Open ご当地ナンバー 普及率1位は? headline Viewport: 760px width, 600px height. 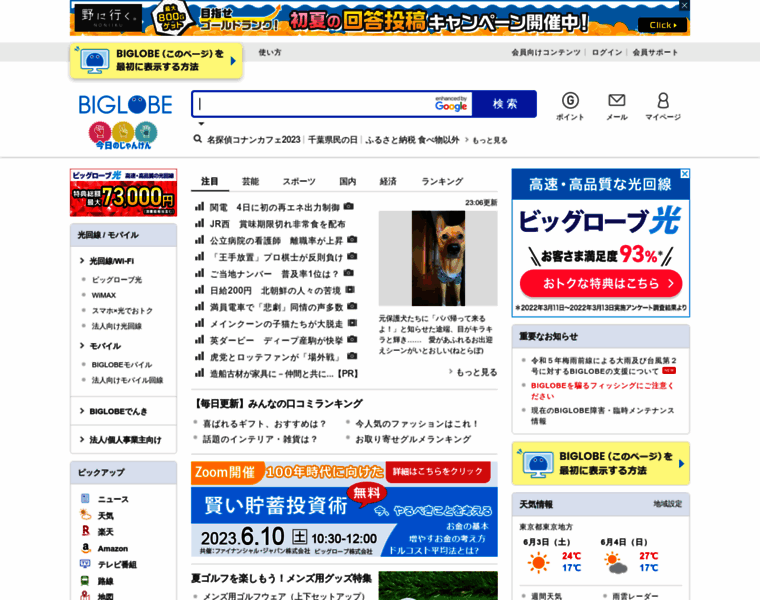point(274,274)
